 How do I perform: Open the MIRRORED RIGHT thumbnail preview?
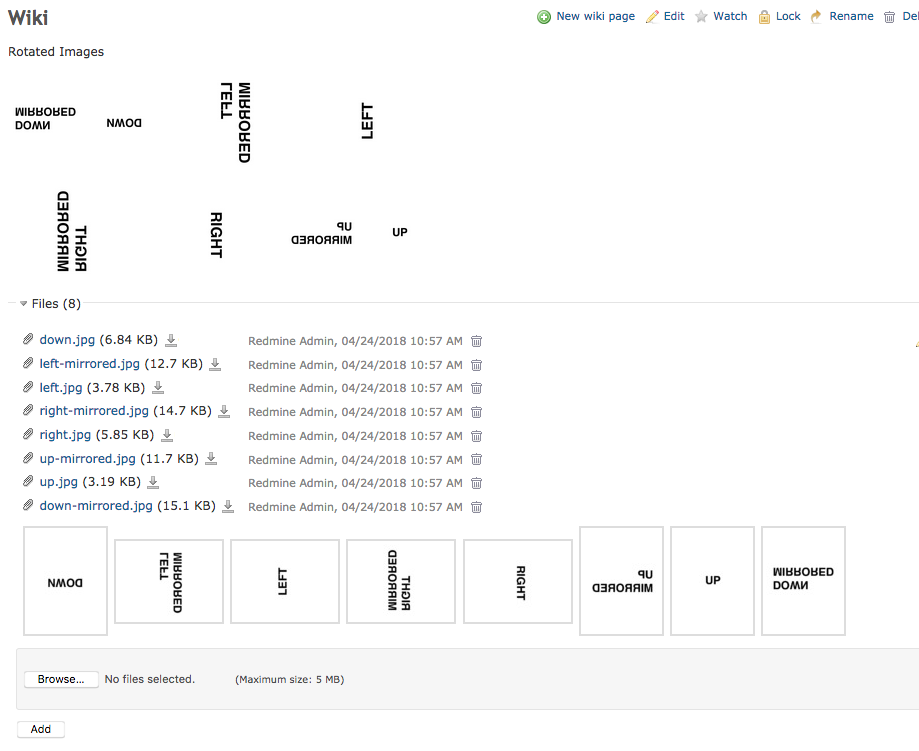pyautogui.click(x=401, y=582)
